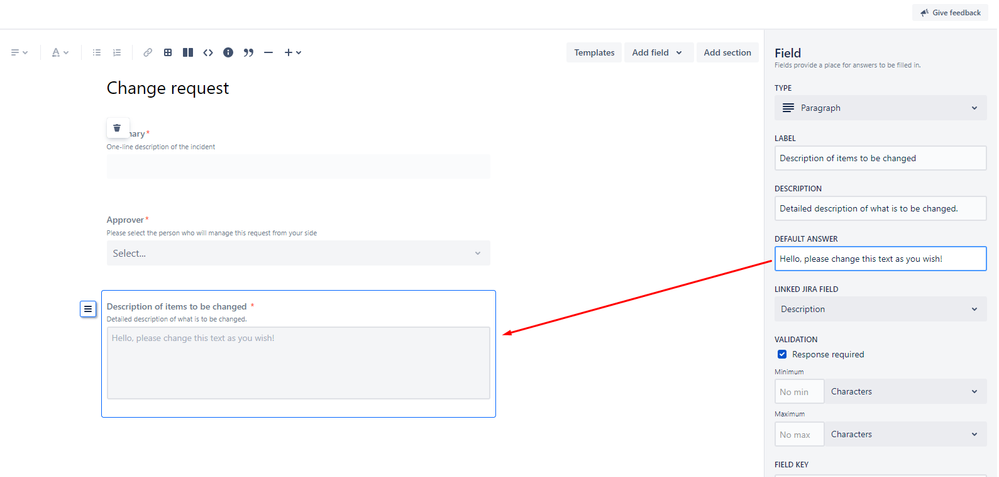Open the Type Paragraph dropdown
The height and width of the screenshot is (477, 999).
880,108
